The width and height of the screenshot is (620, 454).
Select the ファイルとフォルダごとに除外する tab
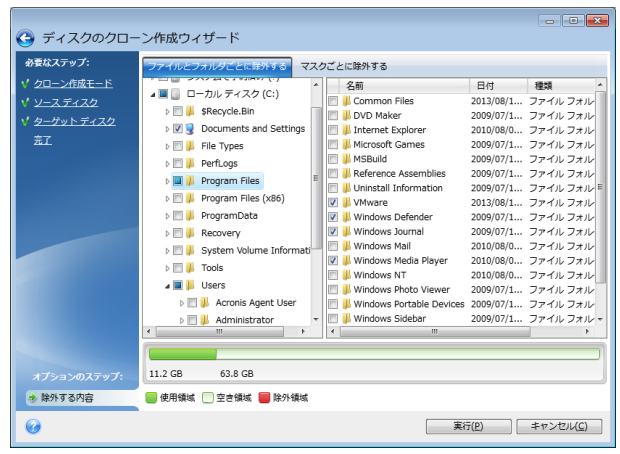[x=217, y=66]
